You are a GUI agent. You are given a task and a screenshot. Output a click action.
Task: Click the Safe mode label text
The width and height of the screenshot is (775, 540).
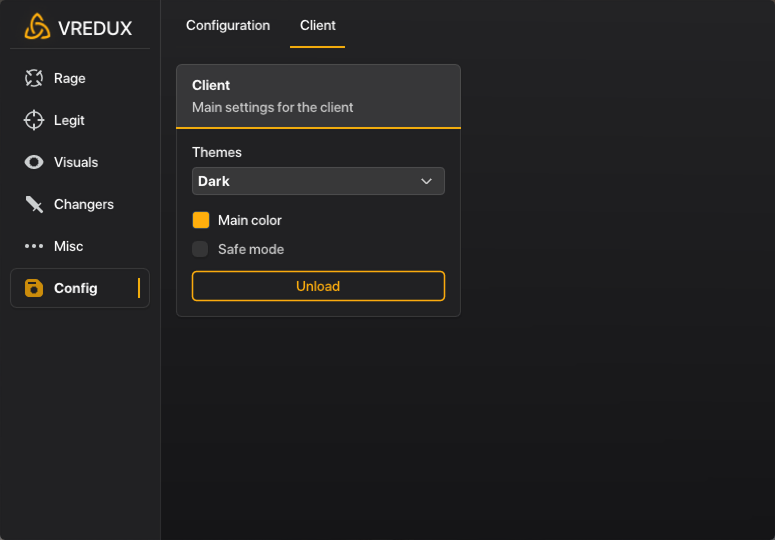click(x=251, y=249)
